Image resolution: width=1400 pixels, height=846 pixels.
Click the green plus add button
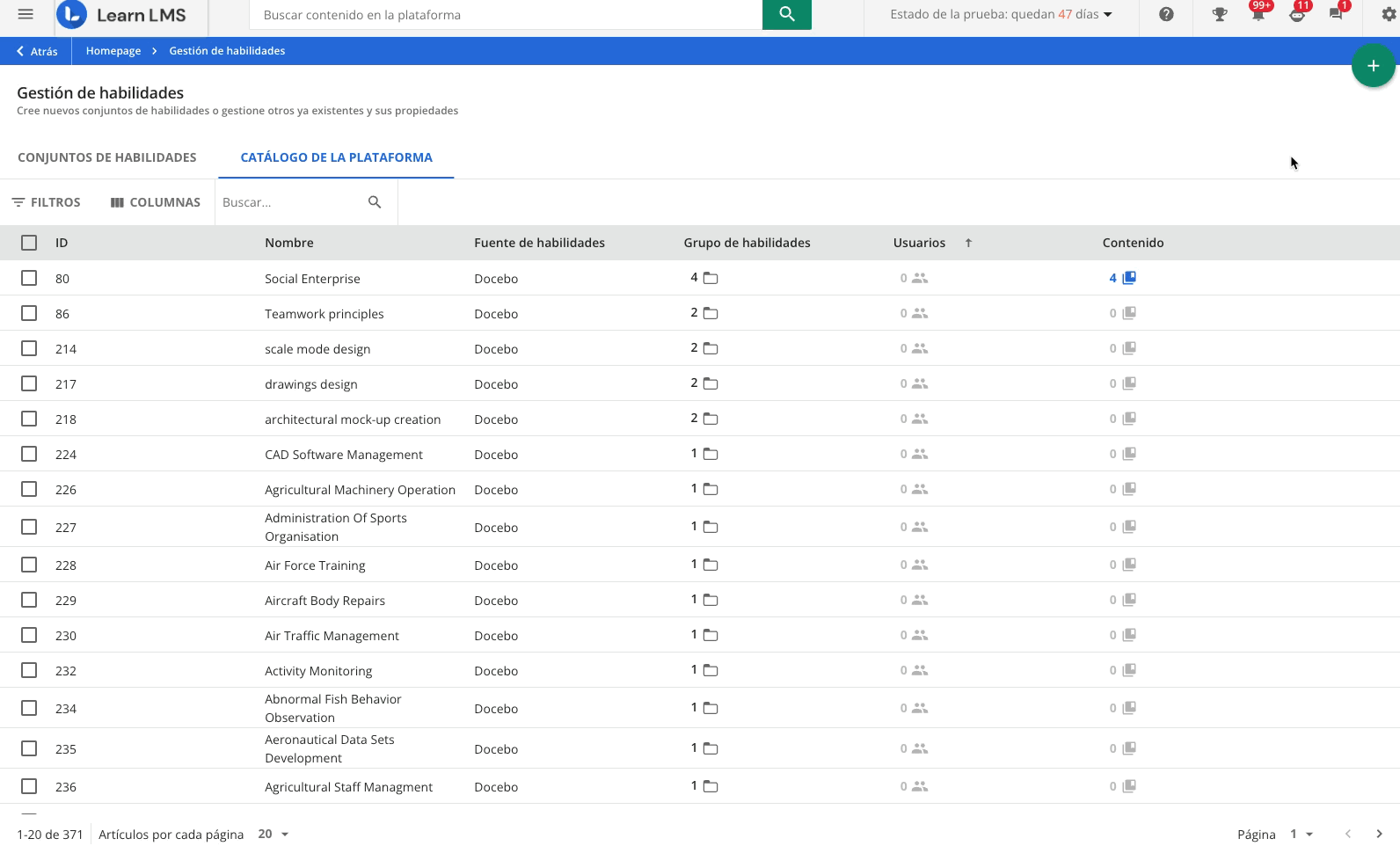pos(1373,66)
